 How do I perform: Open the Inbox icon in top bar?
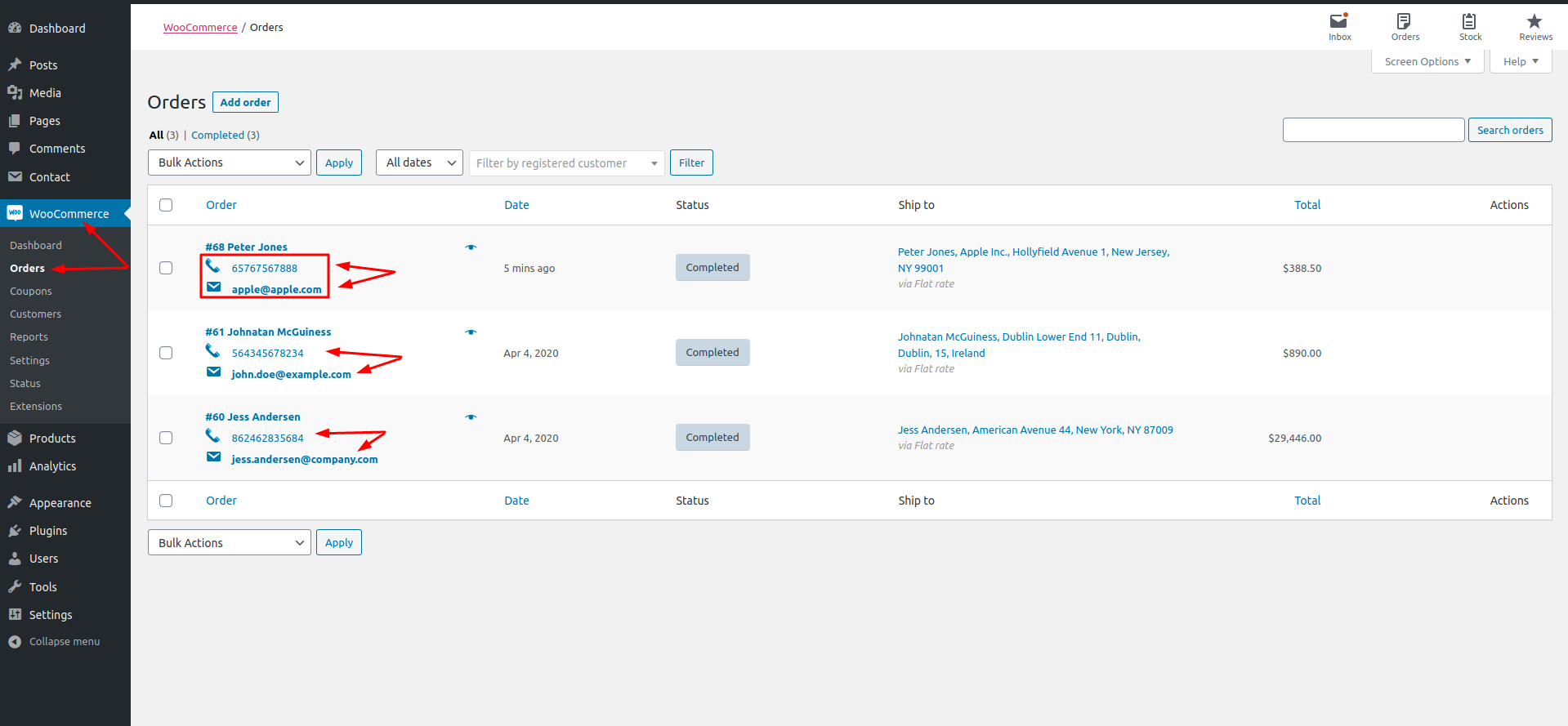[1339, 21]
